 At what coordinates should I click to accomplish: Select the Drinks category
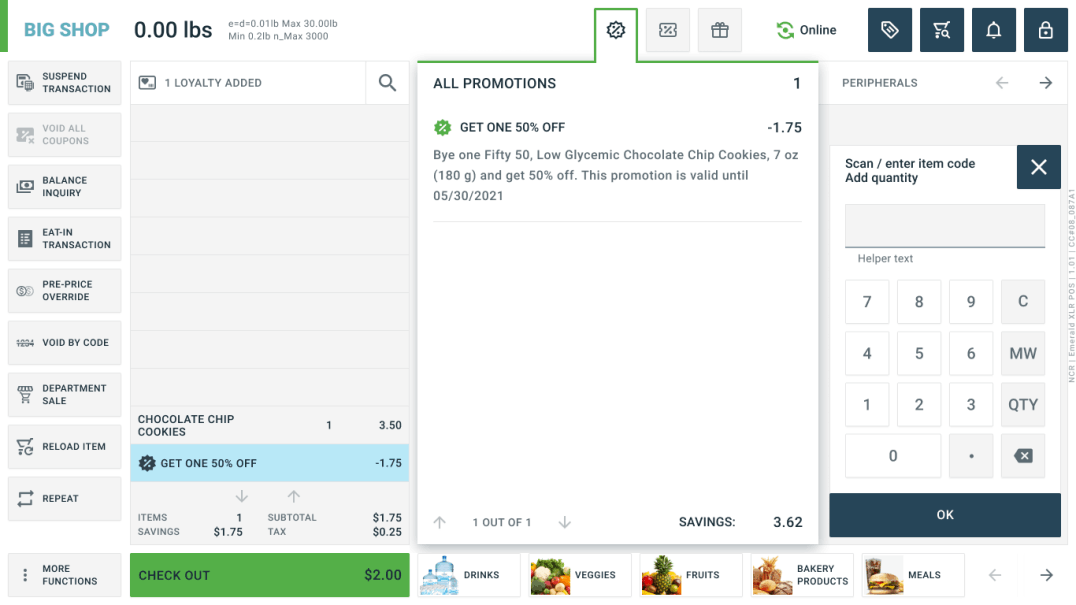point(469,575)
